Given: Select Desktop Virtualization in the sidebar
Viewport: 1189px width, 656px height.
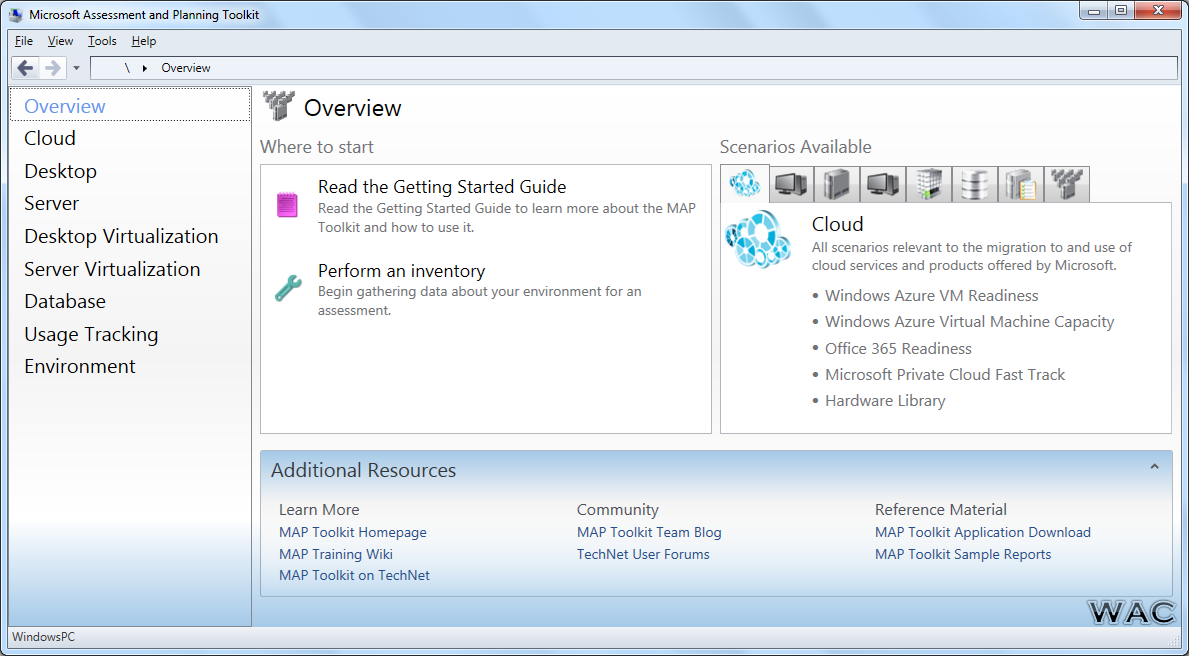Looking at the screenshot, I should tap(121, 236).
